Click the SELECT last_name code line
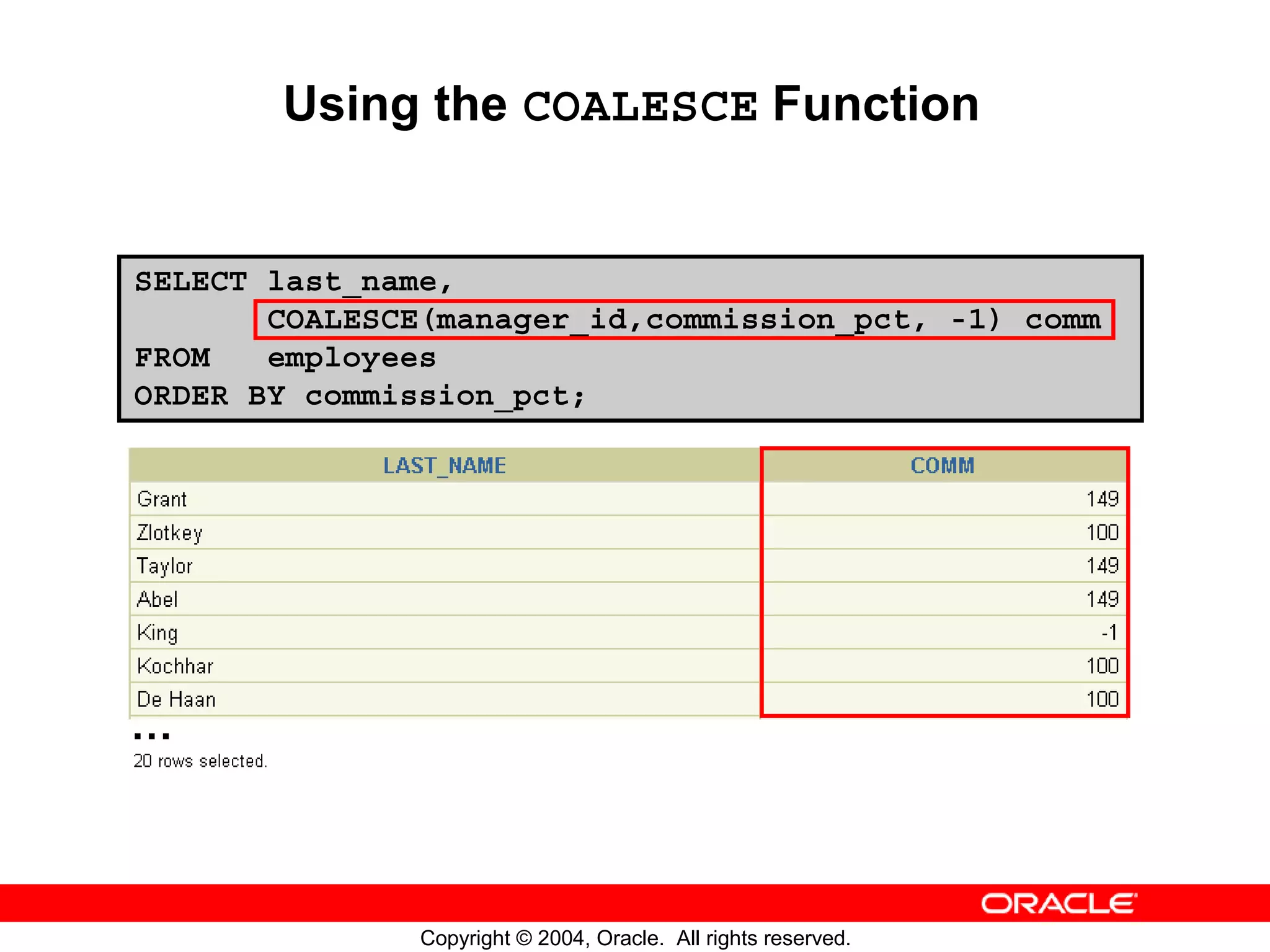 (x=293, y=282)
